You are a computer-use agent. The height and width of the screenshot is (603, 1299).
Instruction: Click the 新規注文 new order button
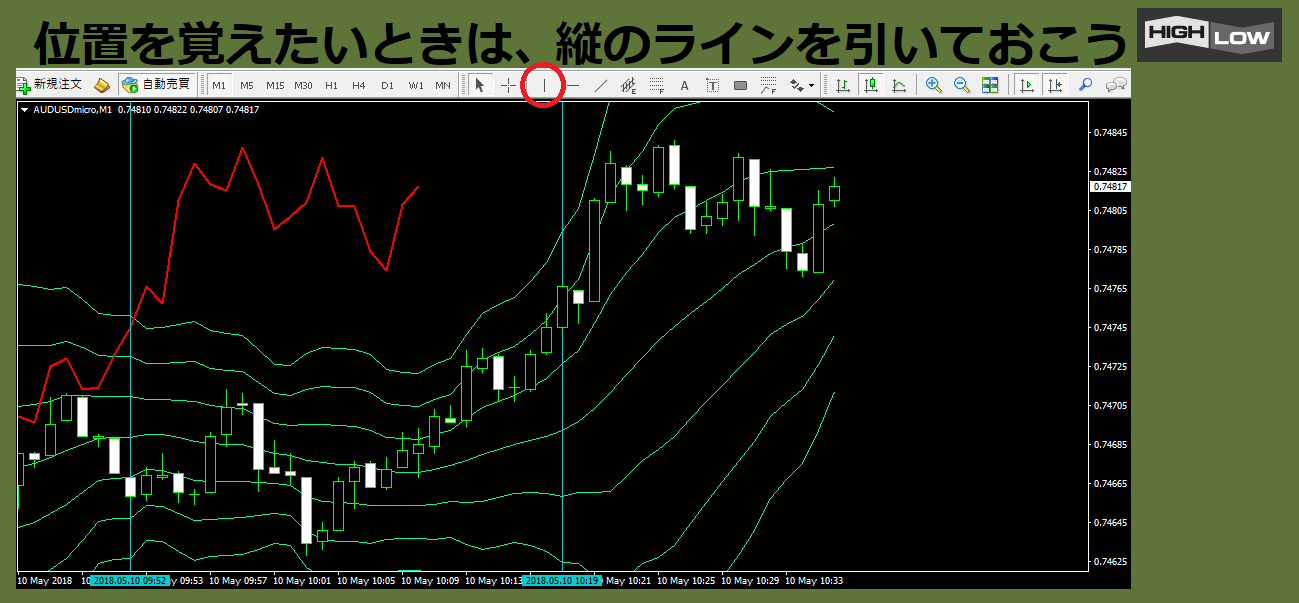[x=48, y=85]
